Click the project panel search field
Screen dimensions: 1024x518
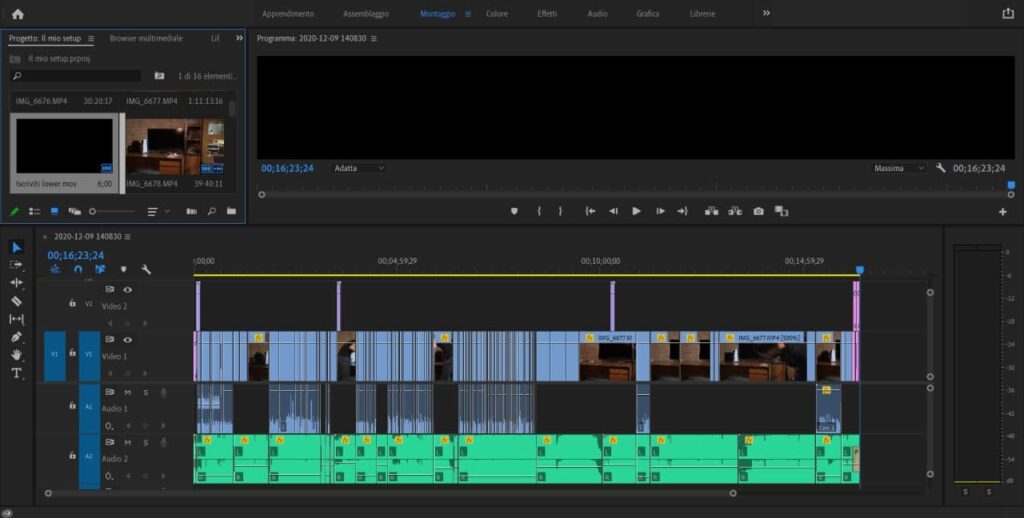(76, 76)
